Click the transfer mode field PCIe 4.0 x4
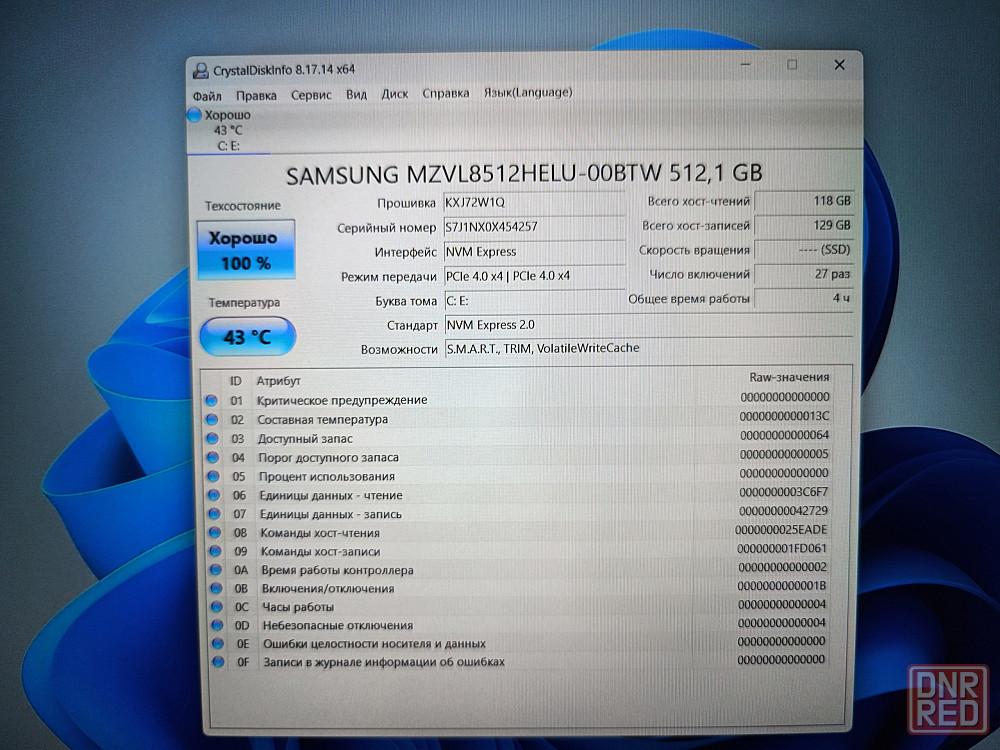The height and width of the screenshot is (750, 1000). (x=533, y=276)
